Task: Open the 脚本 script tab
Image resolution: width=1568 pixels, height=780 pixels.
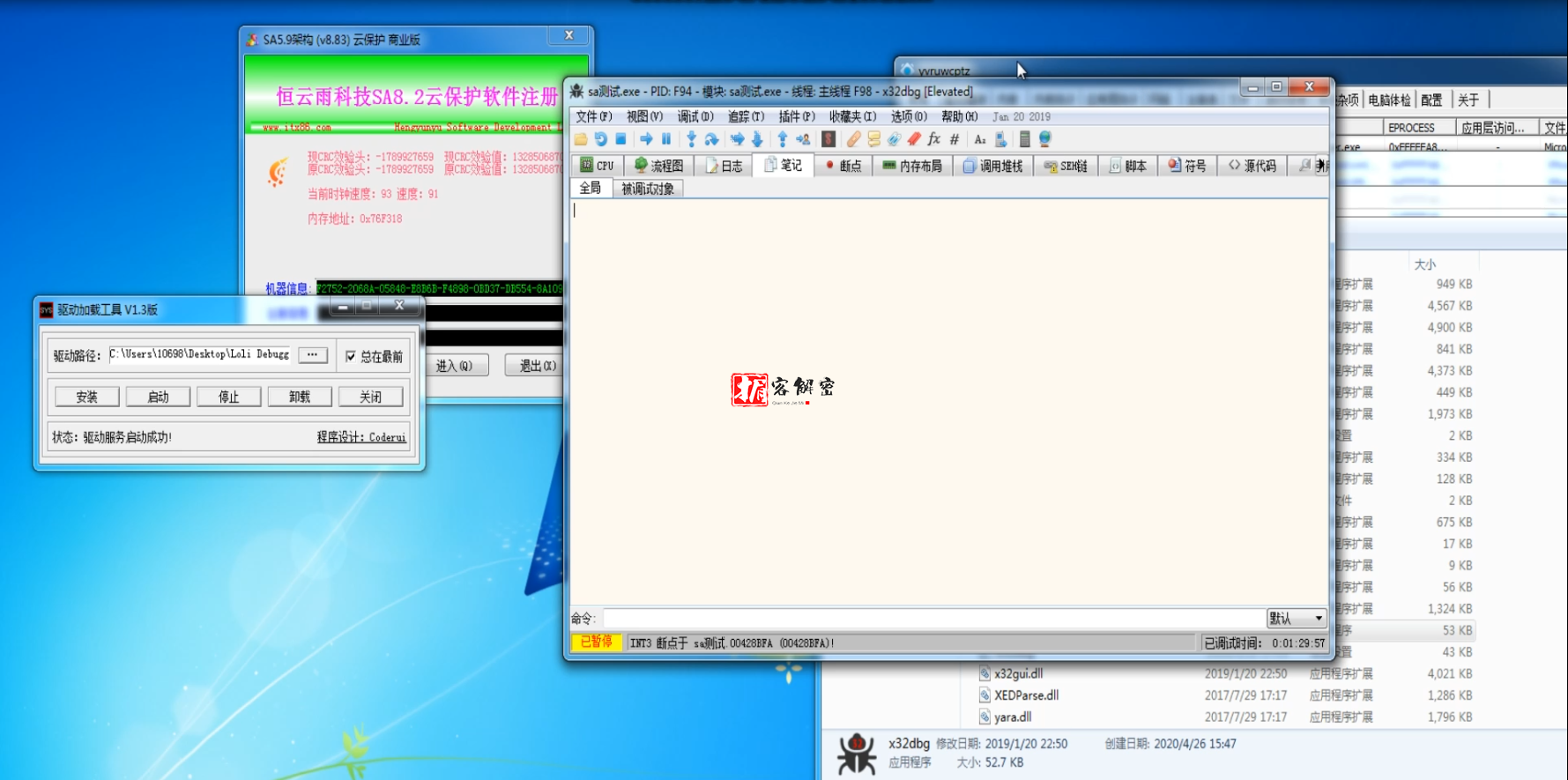Action: pyautogui.click(x=1127, y=166)
